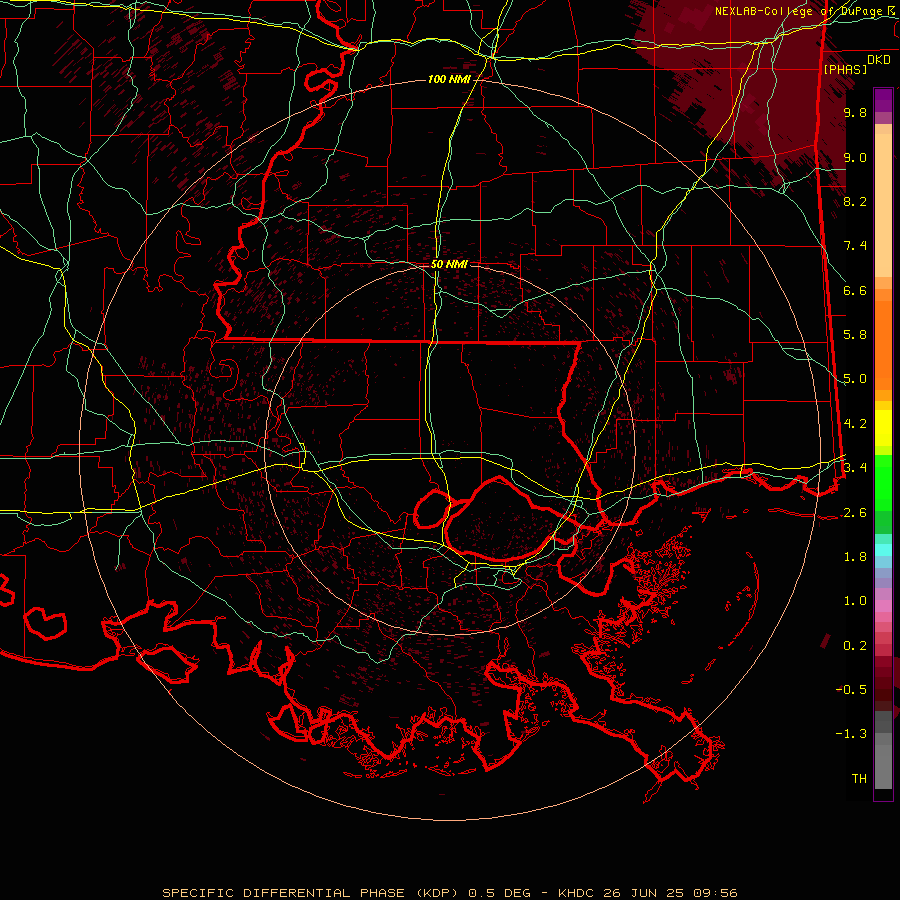This screenshot has height=900, width=900.
Task: Select the 2.6 scale value
Action: coord(855,513)
